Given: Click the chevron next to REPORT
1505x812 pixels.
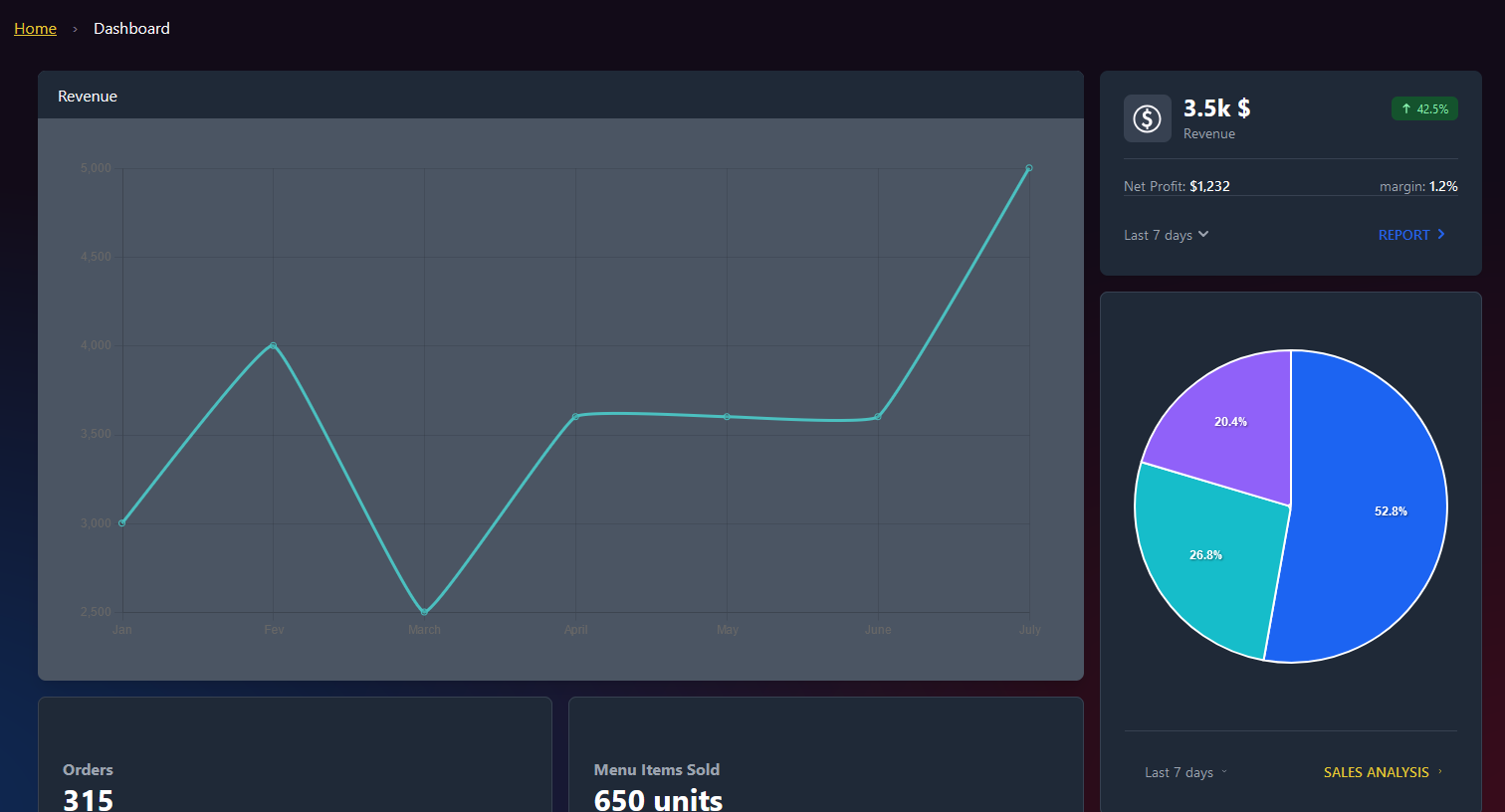Looking at the screenshot, I should point(1440,234).
